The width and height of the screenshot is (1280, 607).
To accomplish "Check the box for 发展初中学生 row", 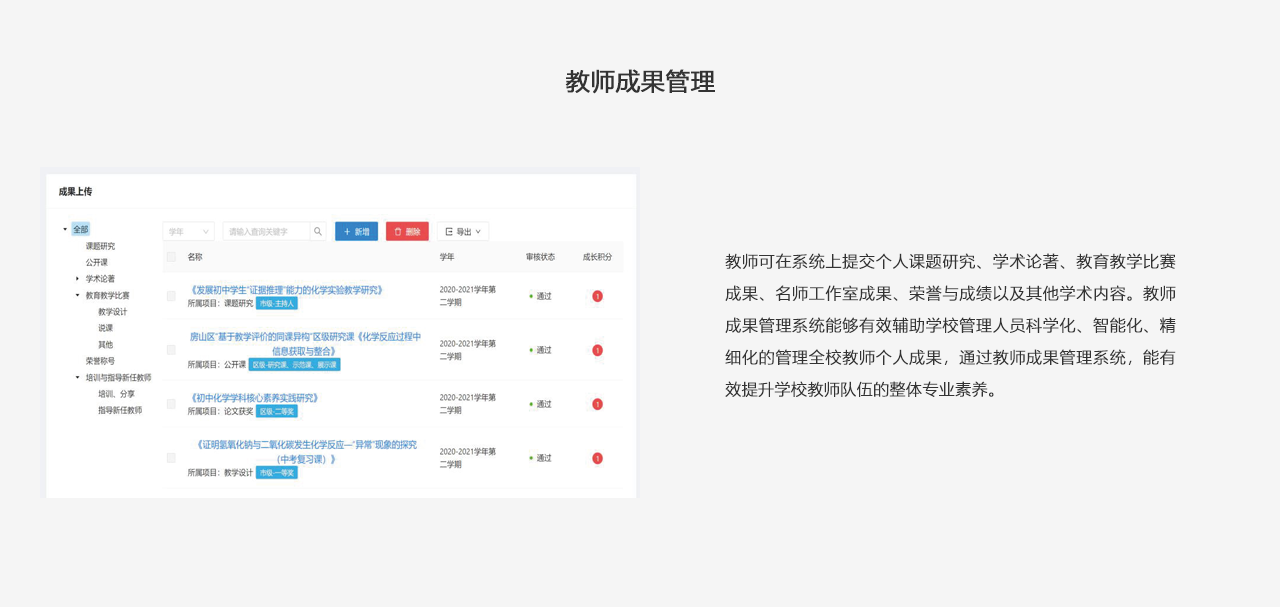I will point(171,296).
